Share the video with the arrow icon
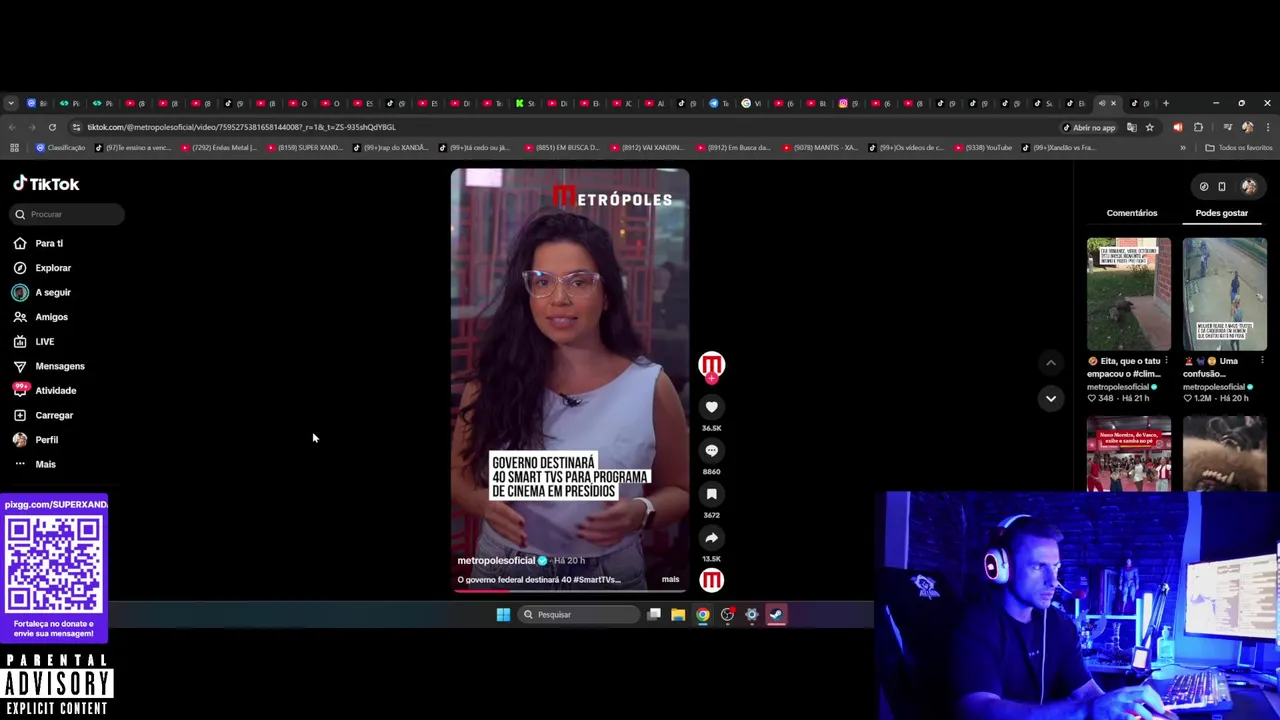This screenshot has height=720, width=1280. coord(711,538)
